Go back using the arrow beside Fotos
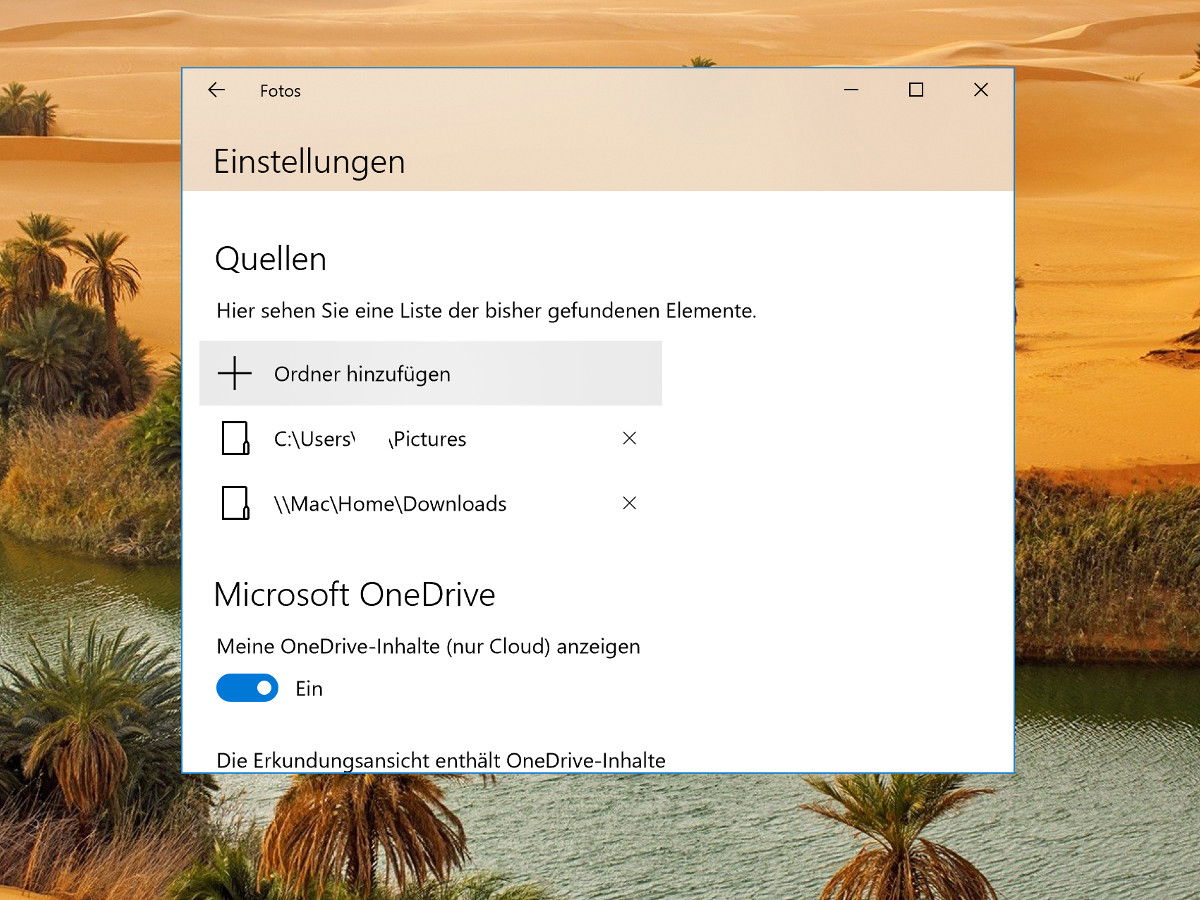Image resolution: width=1200 pixels, height=900 pixels. (216, 90)
